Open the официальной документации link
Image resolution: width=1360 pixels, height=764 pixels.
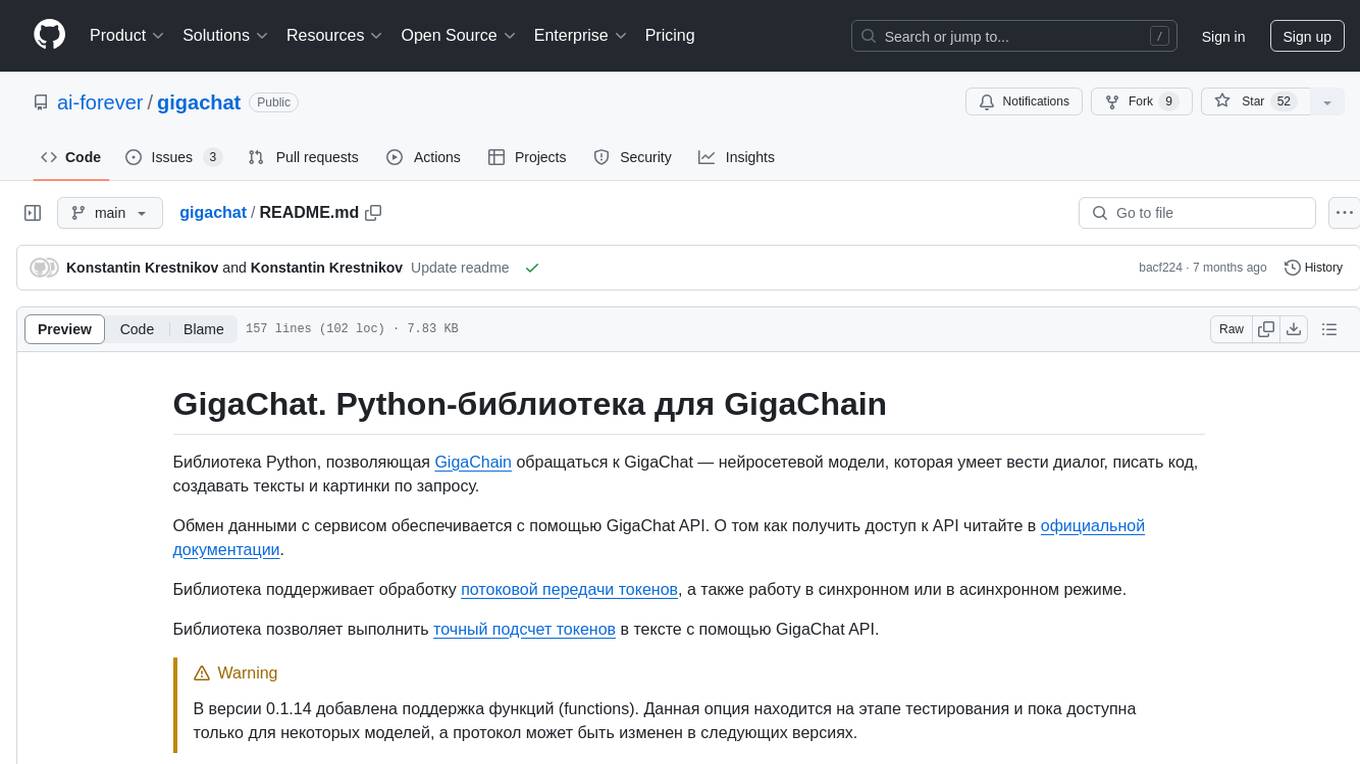(x=659, y=537)
